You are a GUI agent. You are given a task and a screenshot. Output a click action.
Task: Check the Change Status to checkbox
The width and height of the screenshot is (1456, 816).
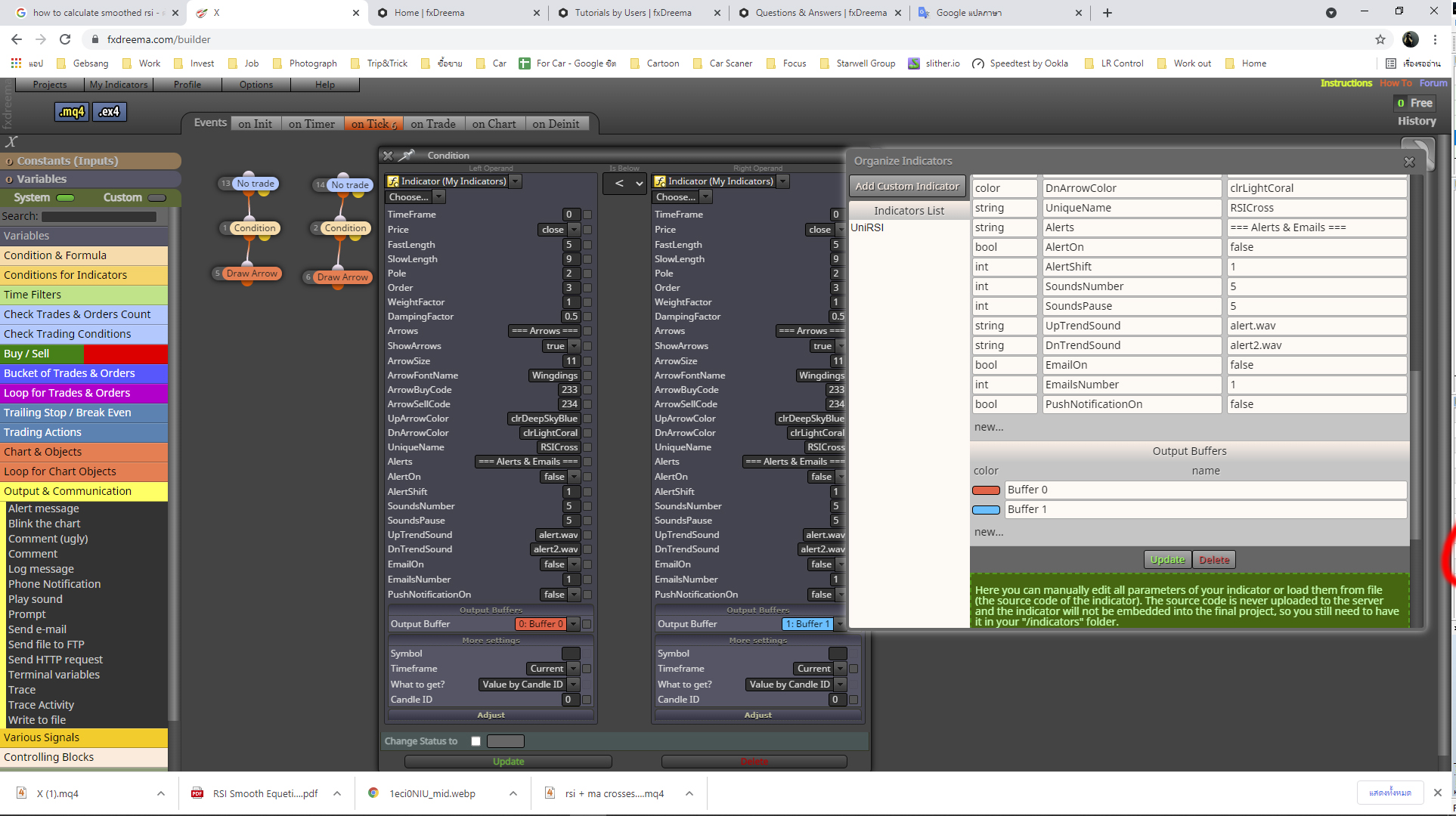(476, 741)
